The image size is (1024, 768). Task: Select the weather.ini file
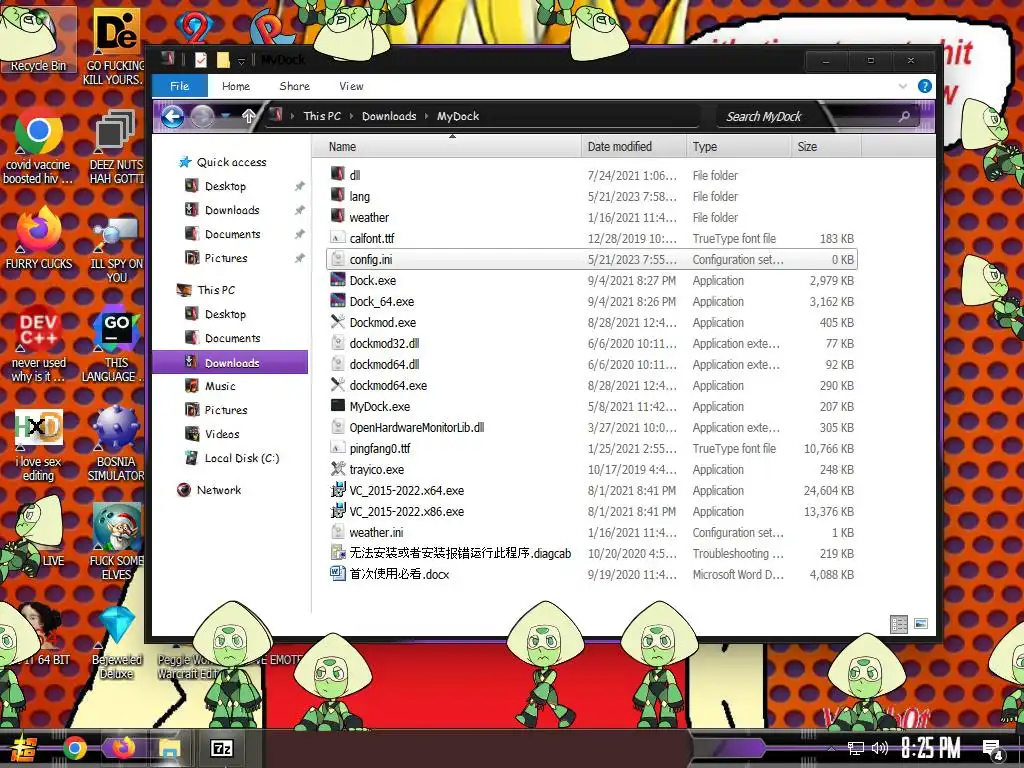376,532
